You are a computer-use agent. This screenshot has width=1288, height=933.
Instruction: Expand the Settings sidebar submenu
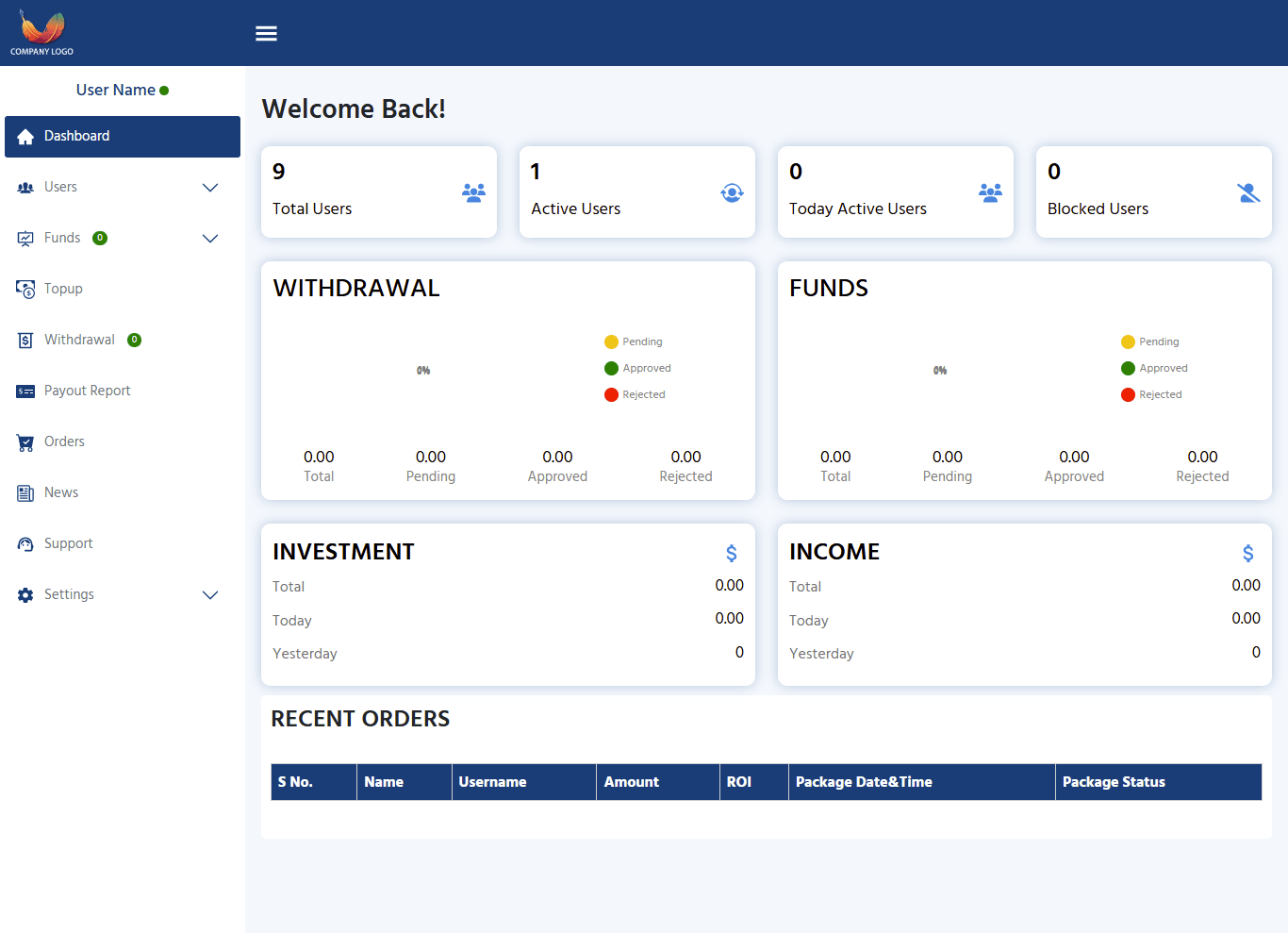pos(210,595)
